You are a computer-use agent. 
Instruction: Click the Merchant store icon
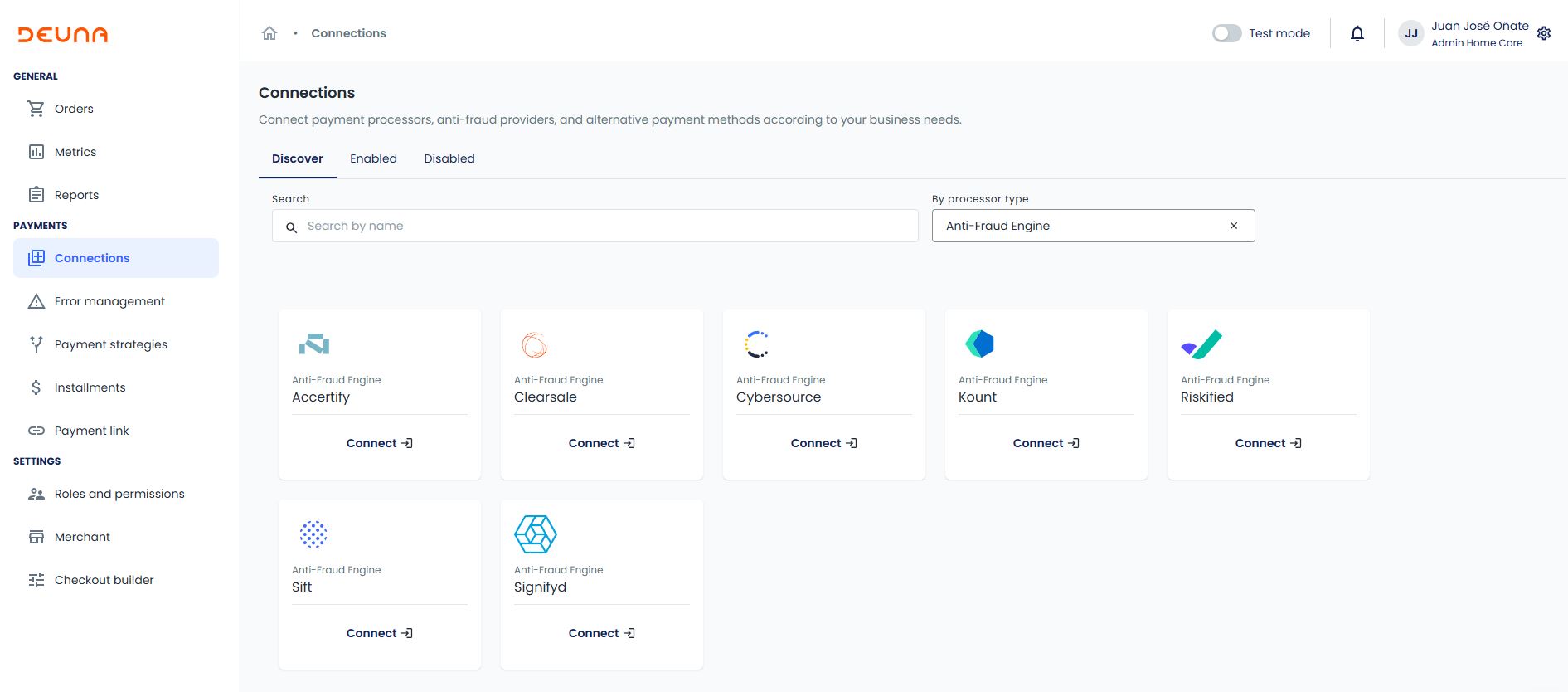pos(36,537)
